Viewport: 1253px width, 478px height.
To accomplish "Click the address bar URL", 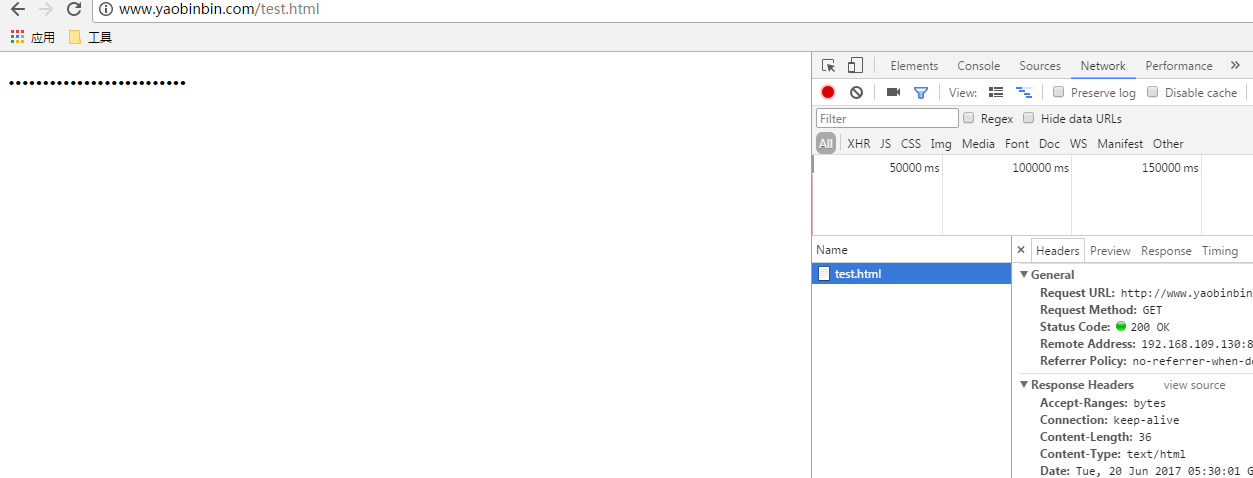I will coord(219,9).
